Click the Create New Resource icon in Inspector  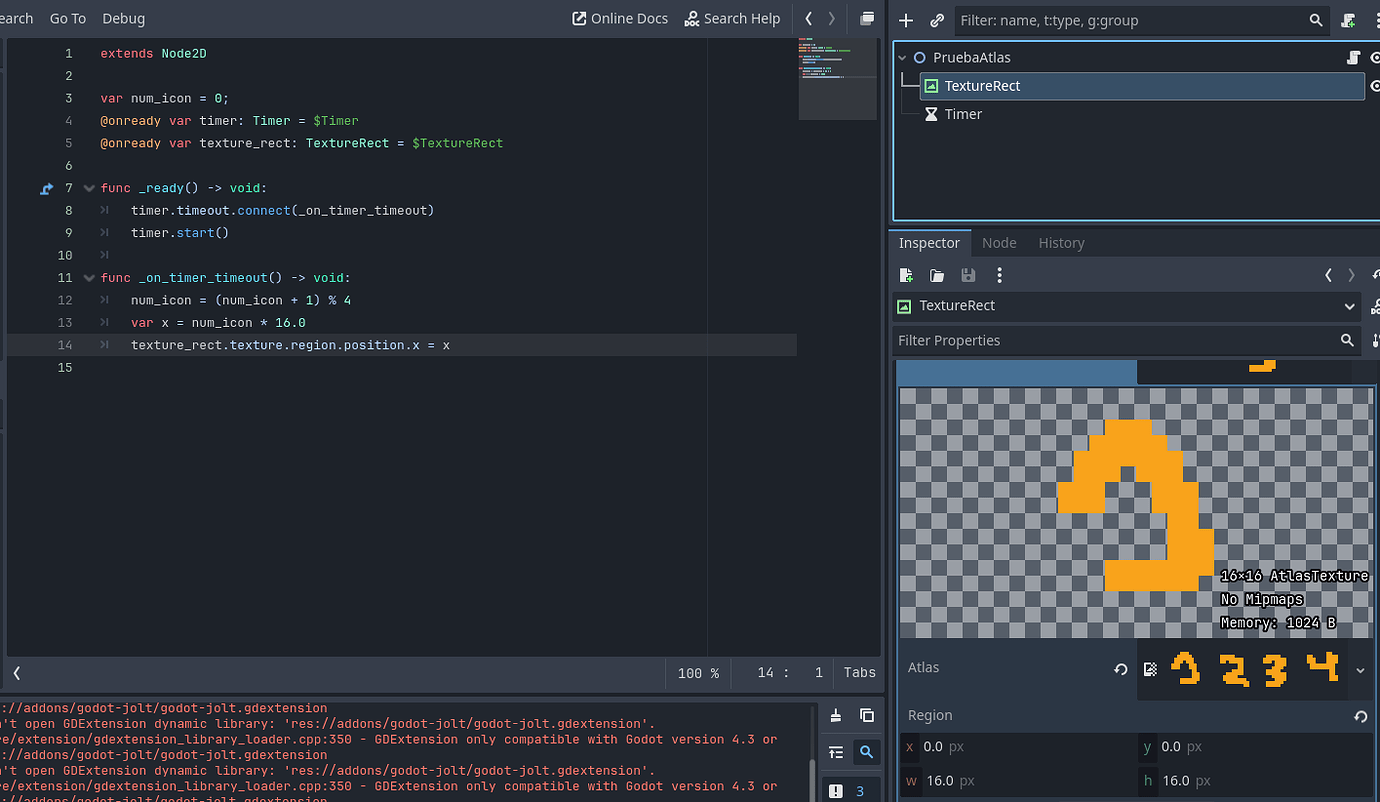tap(906, 275)
